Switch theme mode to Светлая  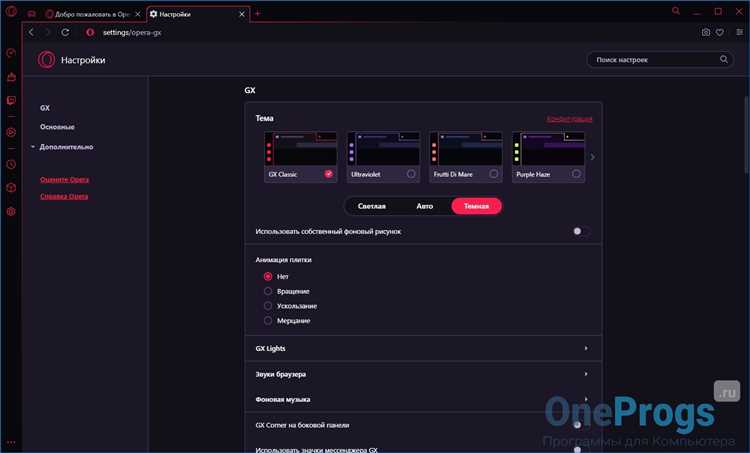372,206
